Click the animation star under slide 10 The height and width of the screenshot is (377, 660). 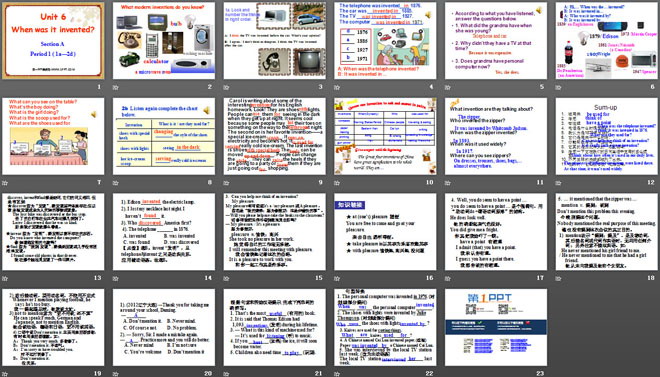tap(337, 183)
